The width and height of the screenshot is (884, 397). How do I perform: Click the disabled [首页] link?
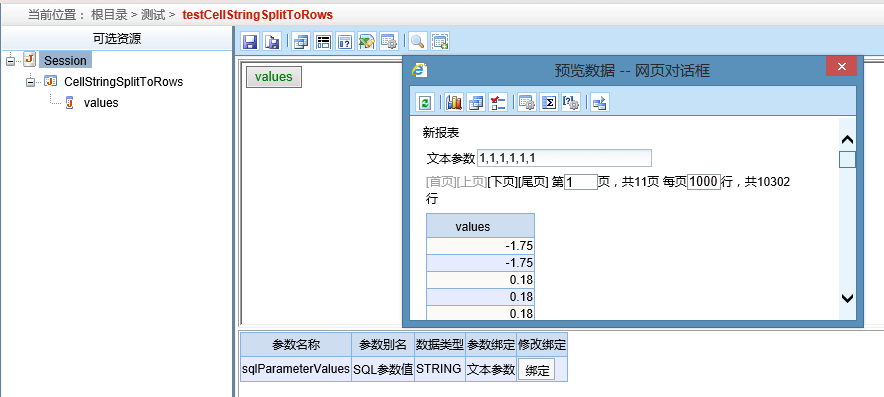click(x=441, y=182)
